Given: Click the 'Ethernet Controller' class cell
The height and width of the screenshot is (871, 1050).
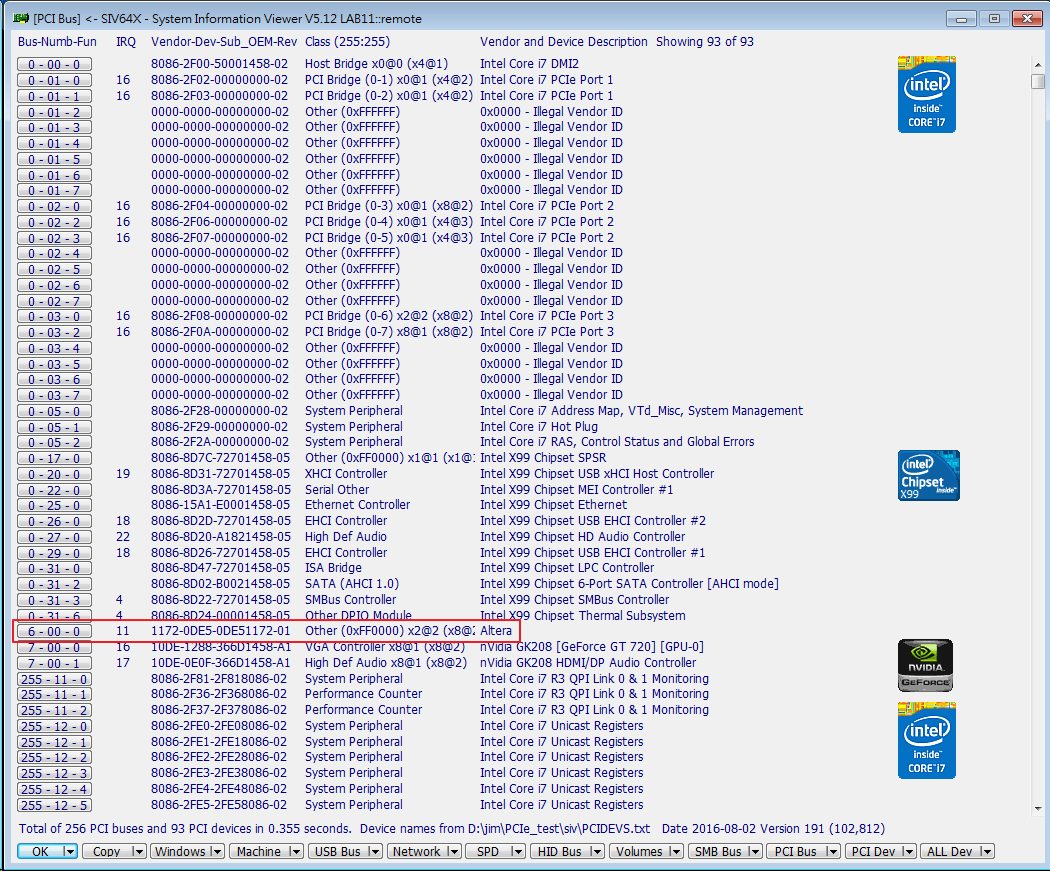Looking at the screenshot, I should click(358, 505).
